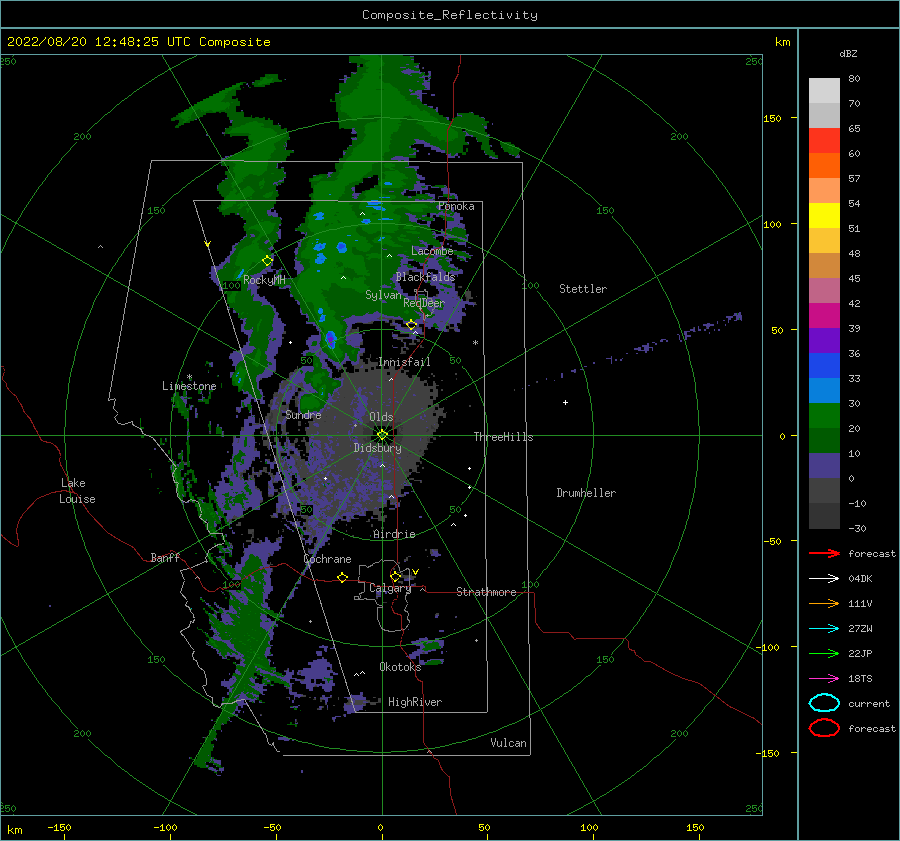900x841 pixels.
Task: Click the yellow diamond marker near RockyMH
Action: click(267, 261)
